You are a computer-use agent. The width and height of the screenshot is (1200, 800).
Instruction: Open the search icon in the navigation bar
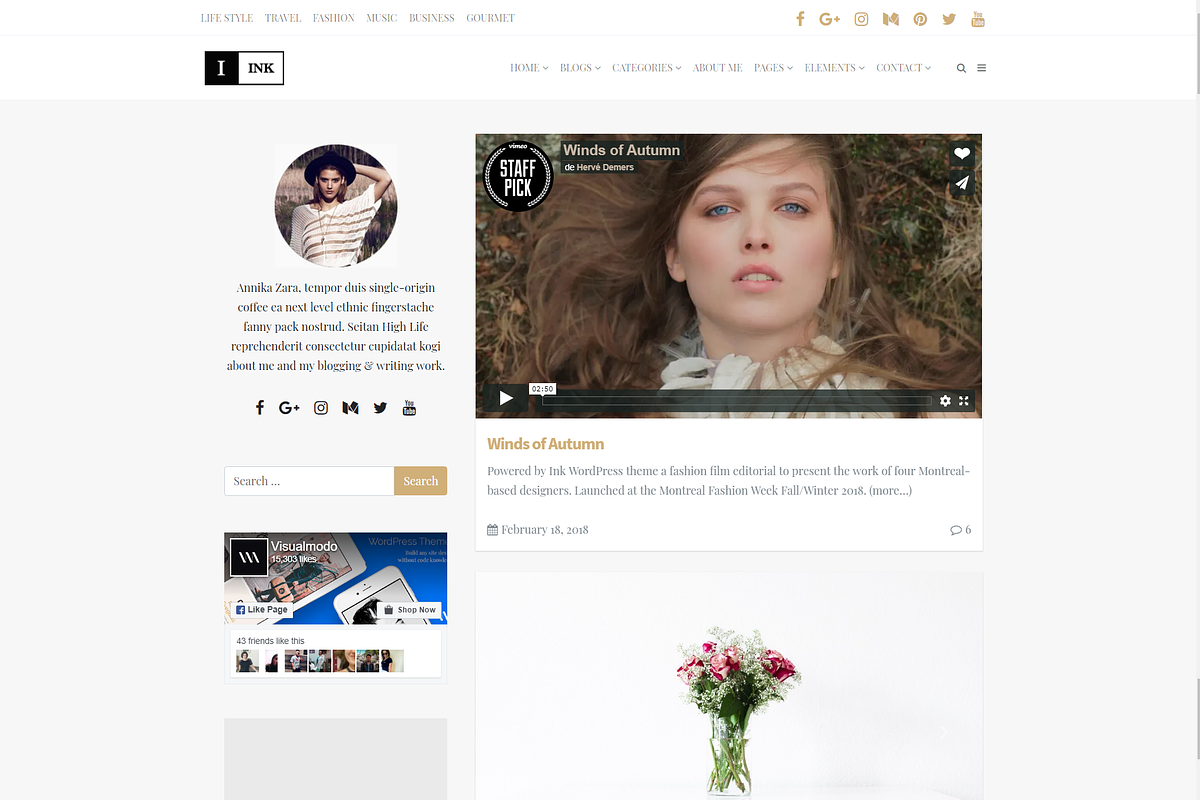(961, 68)
